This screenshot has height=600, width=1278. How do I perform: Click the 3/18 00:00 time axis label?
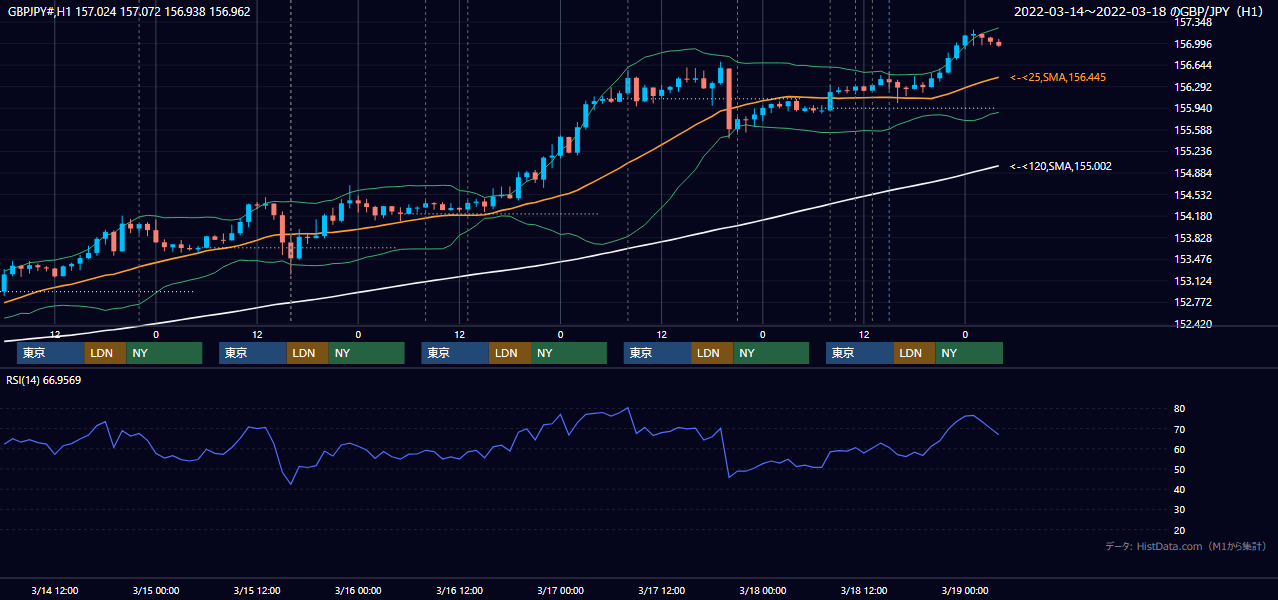coord(763,590)
